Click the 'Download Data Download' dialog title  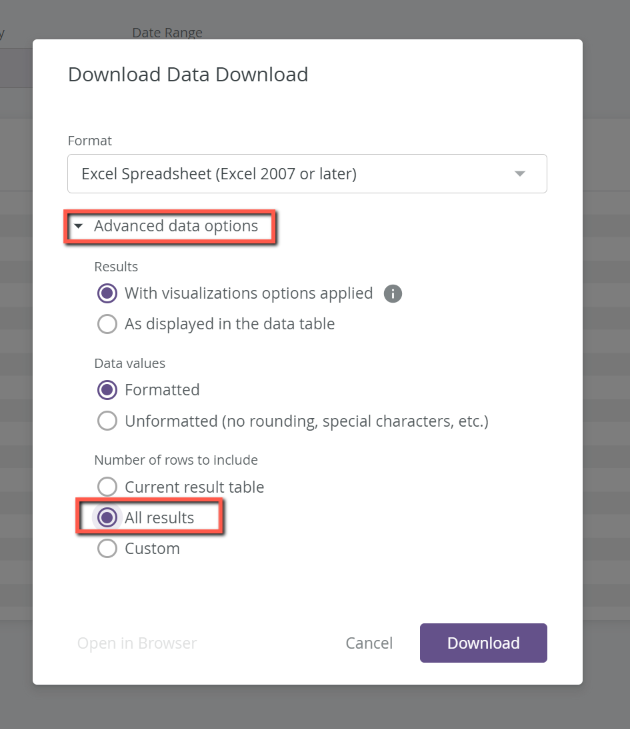188,74
